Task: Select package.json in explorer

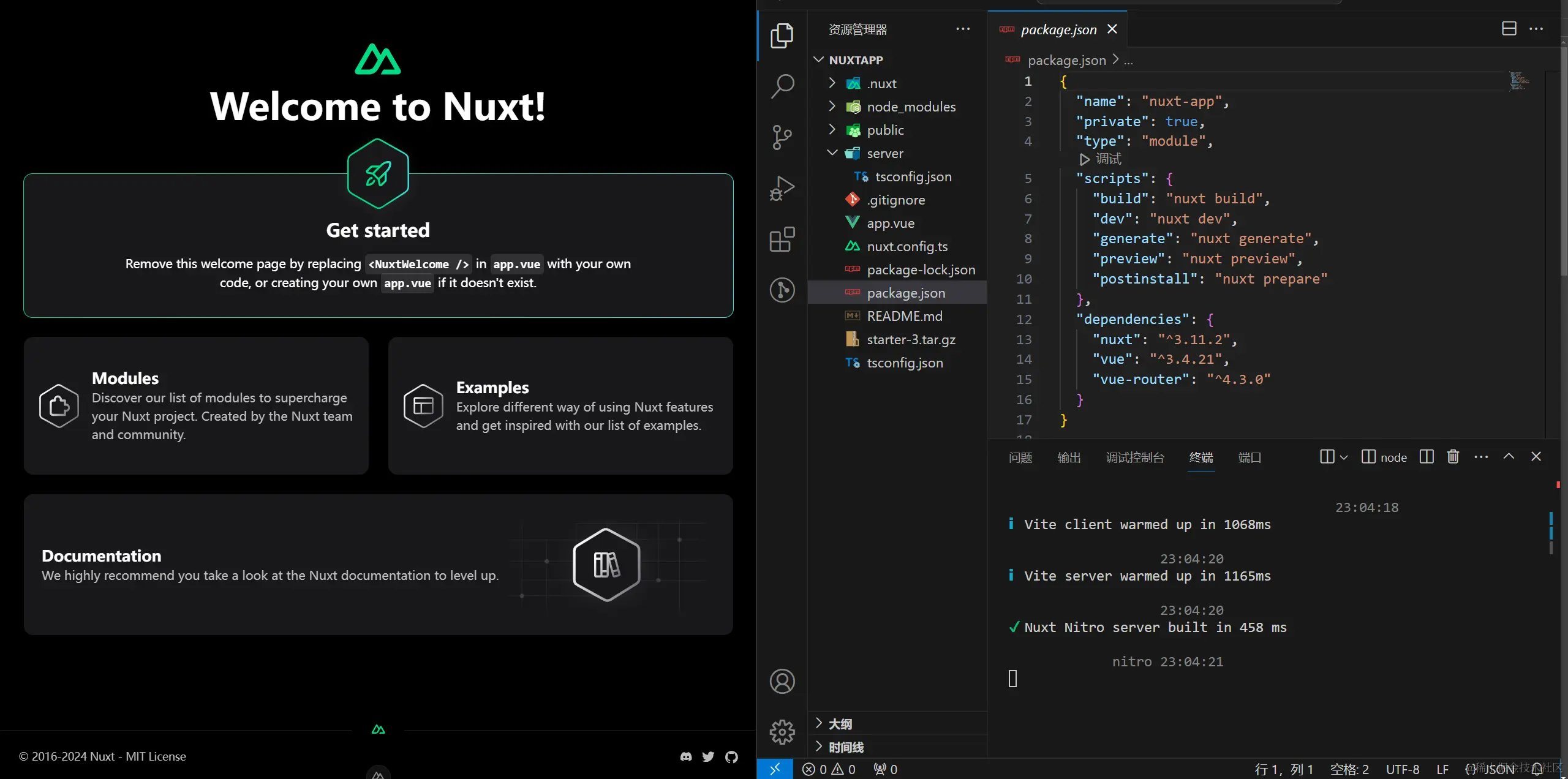Action: [898, 293]
